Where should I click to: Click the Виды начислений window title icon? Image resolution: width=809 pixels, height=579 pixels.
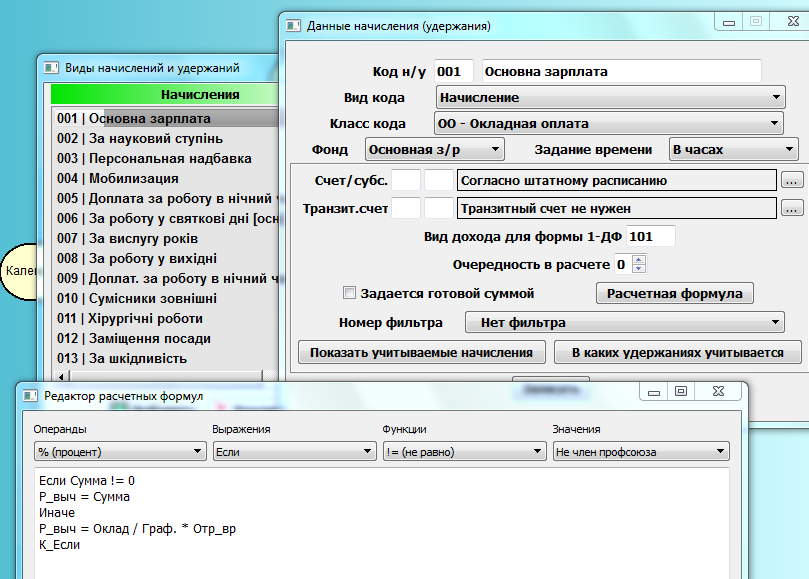pyautogui.click(x=52, y=68)
